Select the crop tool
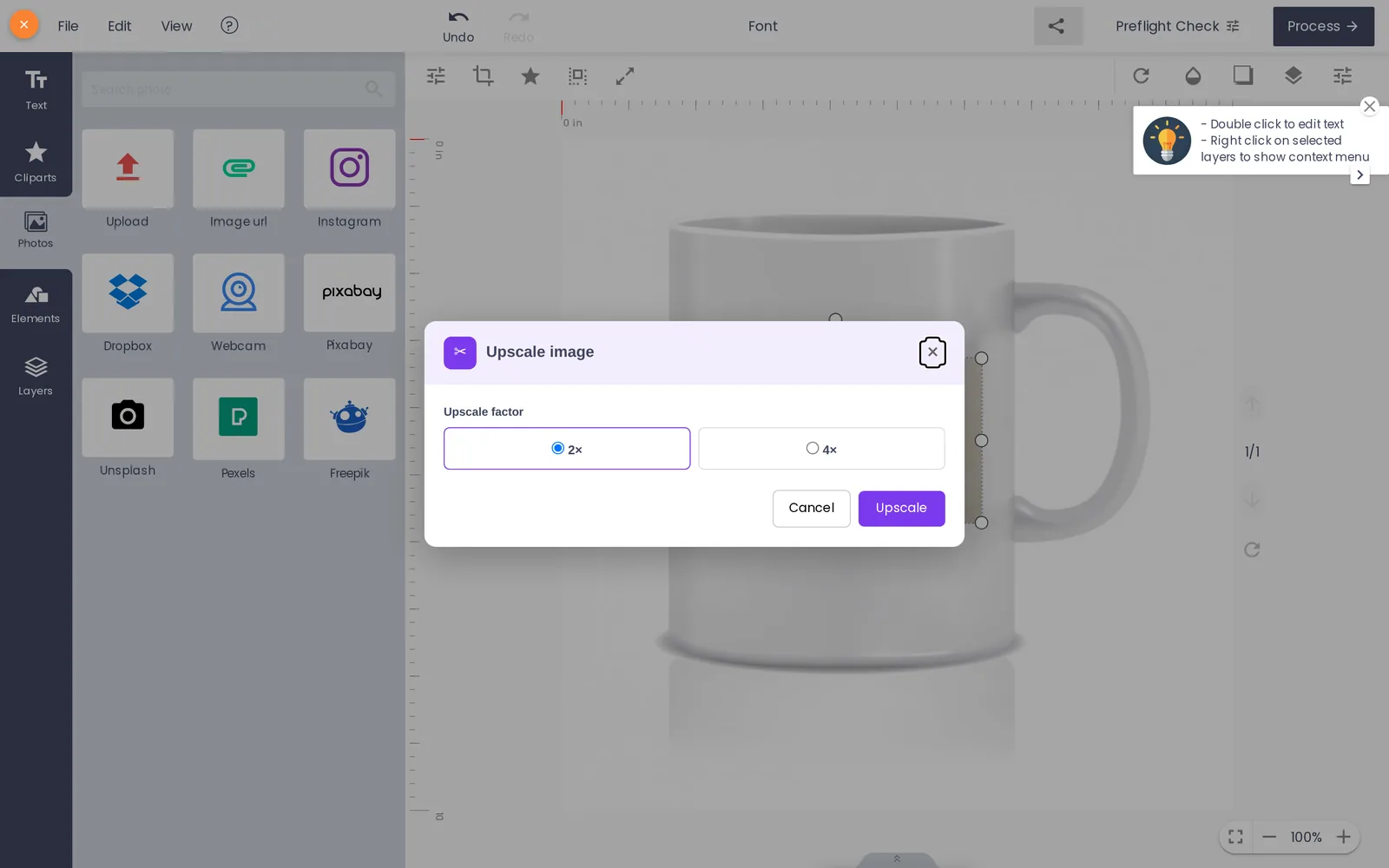1389x868 pixels. [x=483, y=76]
